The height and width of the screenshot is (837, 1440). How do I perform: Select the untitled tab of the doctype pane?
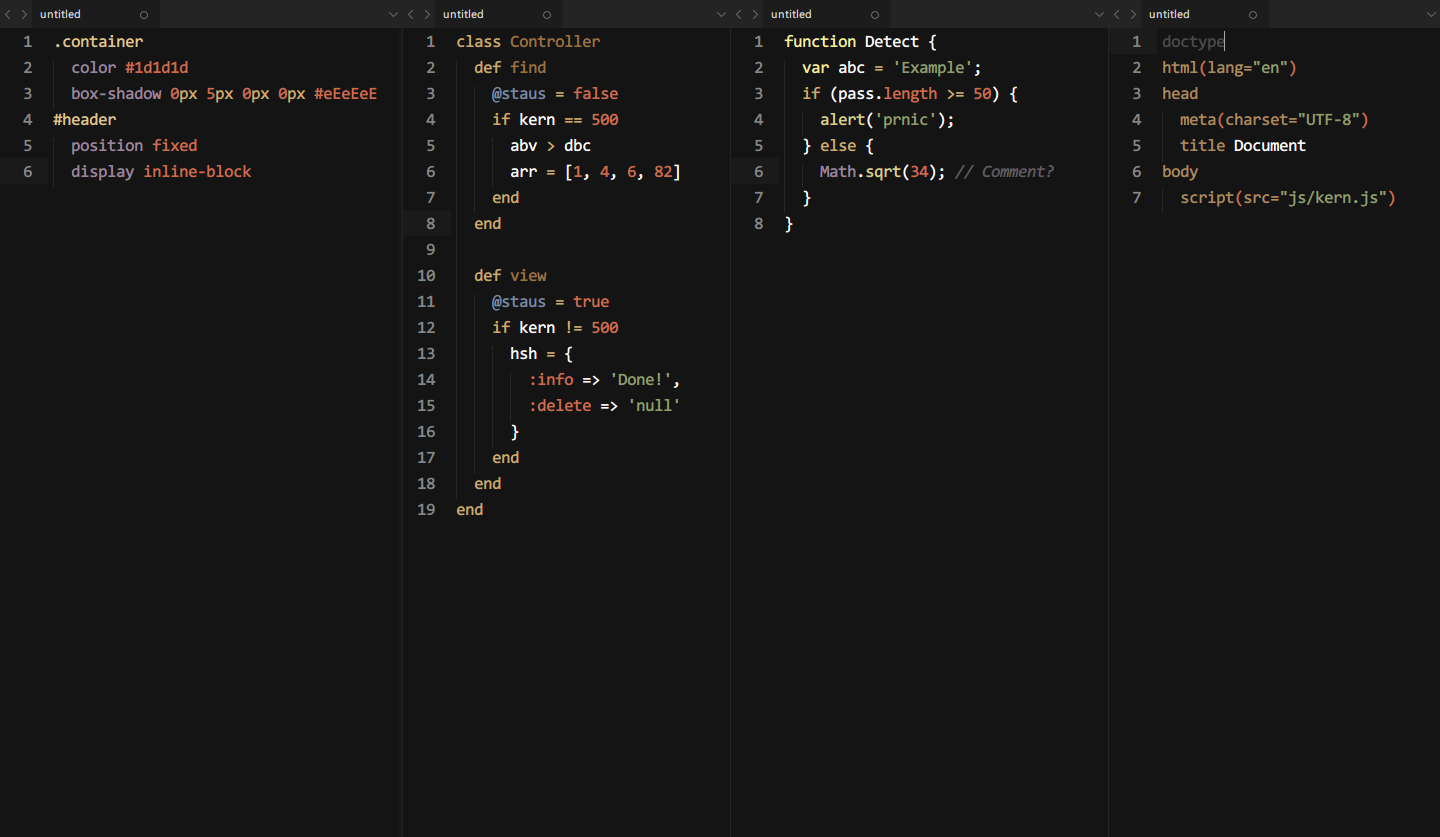(x=1203, y=14)
